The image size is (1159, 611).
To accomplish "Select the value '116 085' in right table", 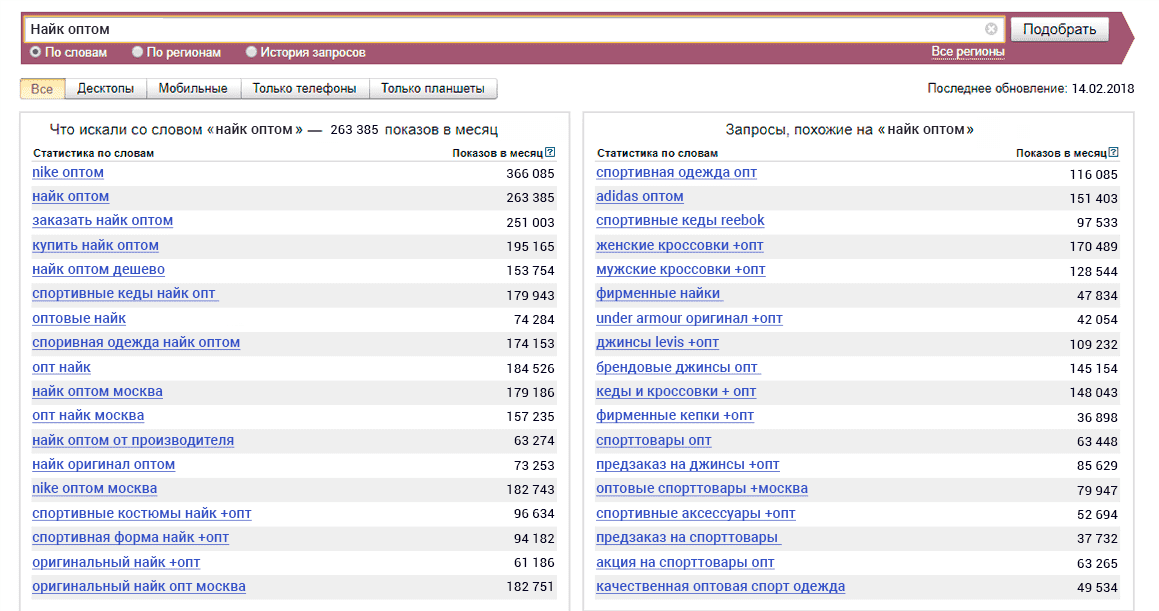I will coord(1093,174).
